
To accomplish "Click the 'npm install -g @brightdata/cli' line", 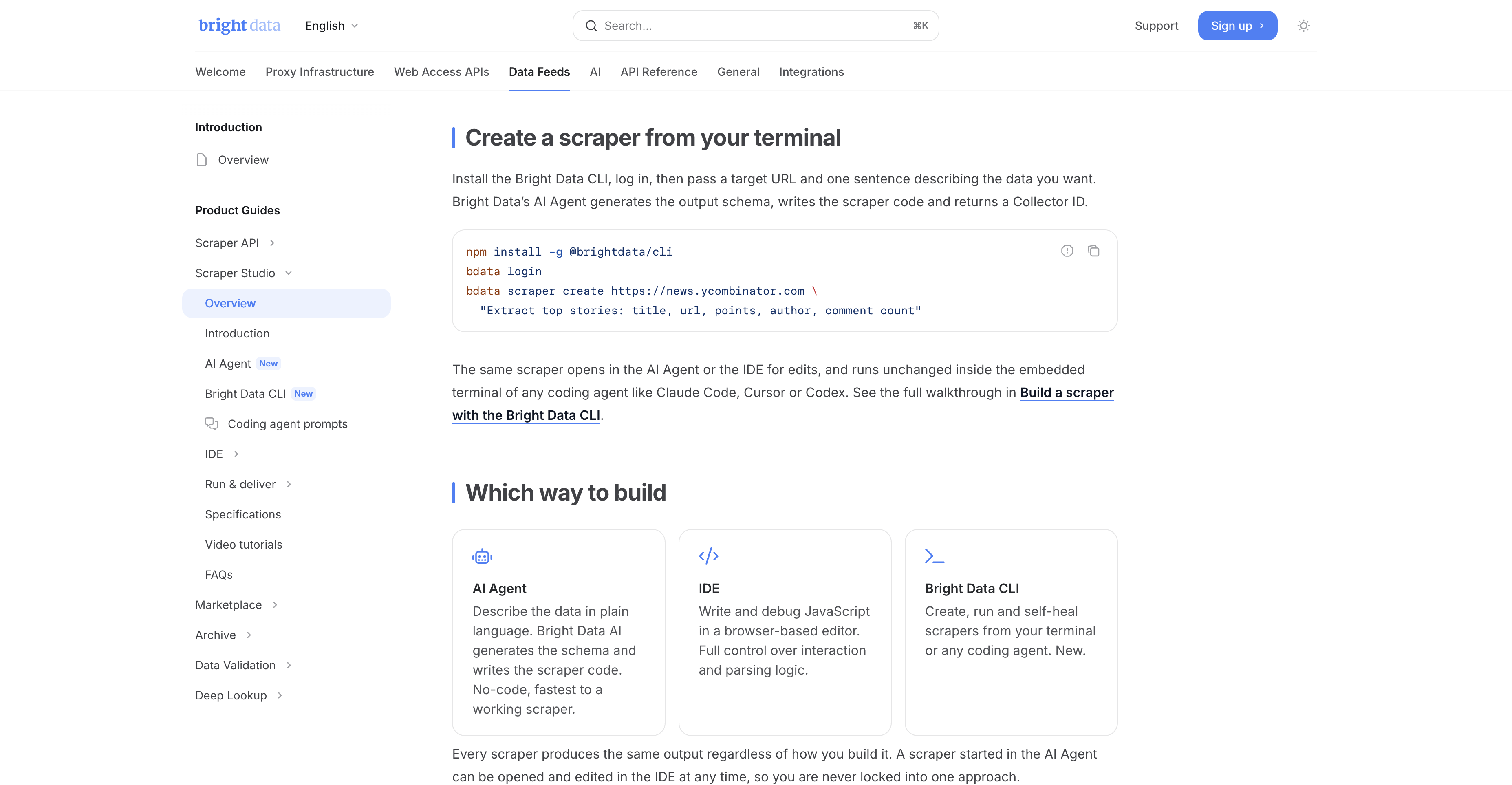I will 569,251.
